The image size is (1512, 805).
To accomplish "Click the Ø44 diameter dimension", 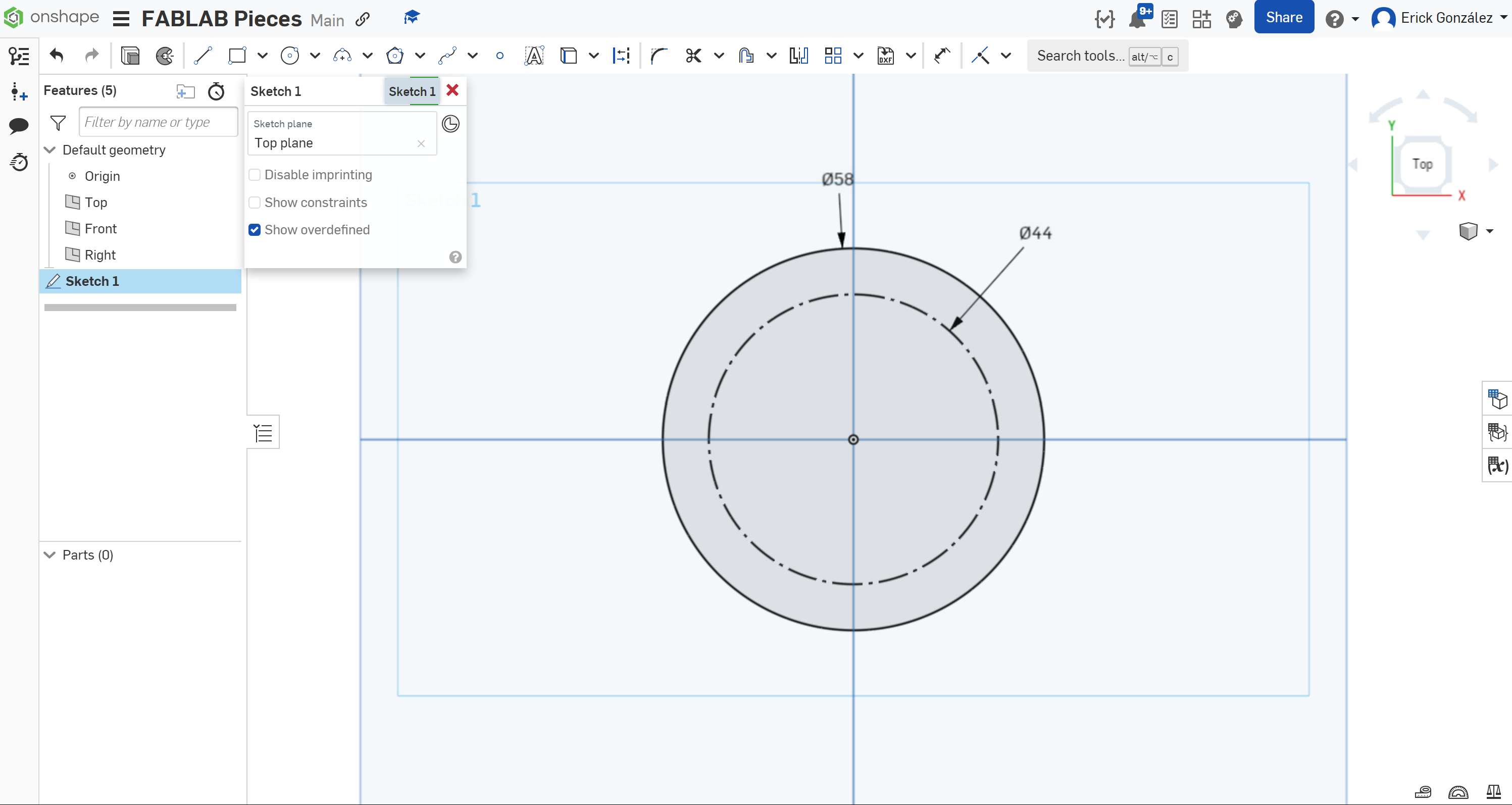I will (1035, 233).
